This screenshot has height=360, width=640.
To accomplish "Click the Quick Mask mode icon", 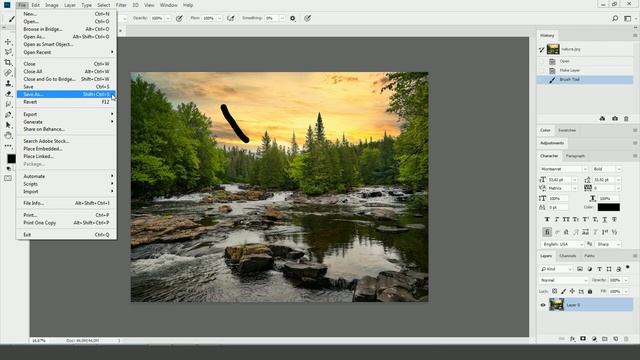I will click(x=8, y=178).
